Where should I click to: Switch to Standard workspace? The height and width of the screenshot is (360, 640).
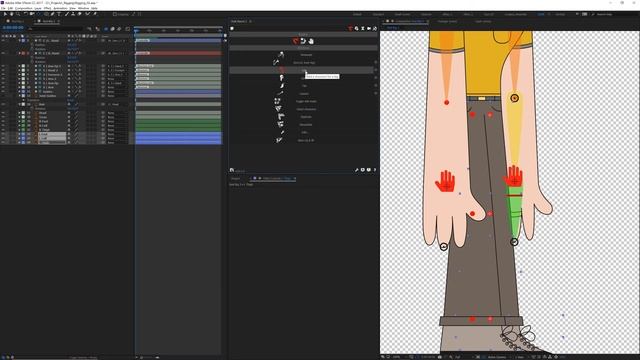[378, 14]
